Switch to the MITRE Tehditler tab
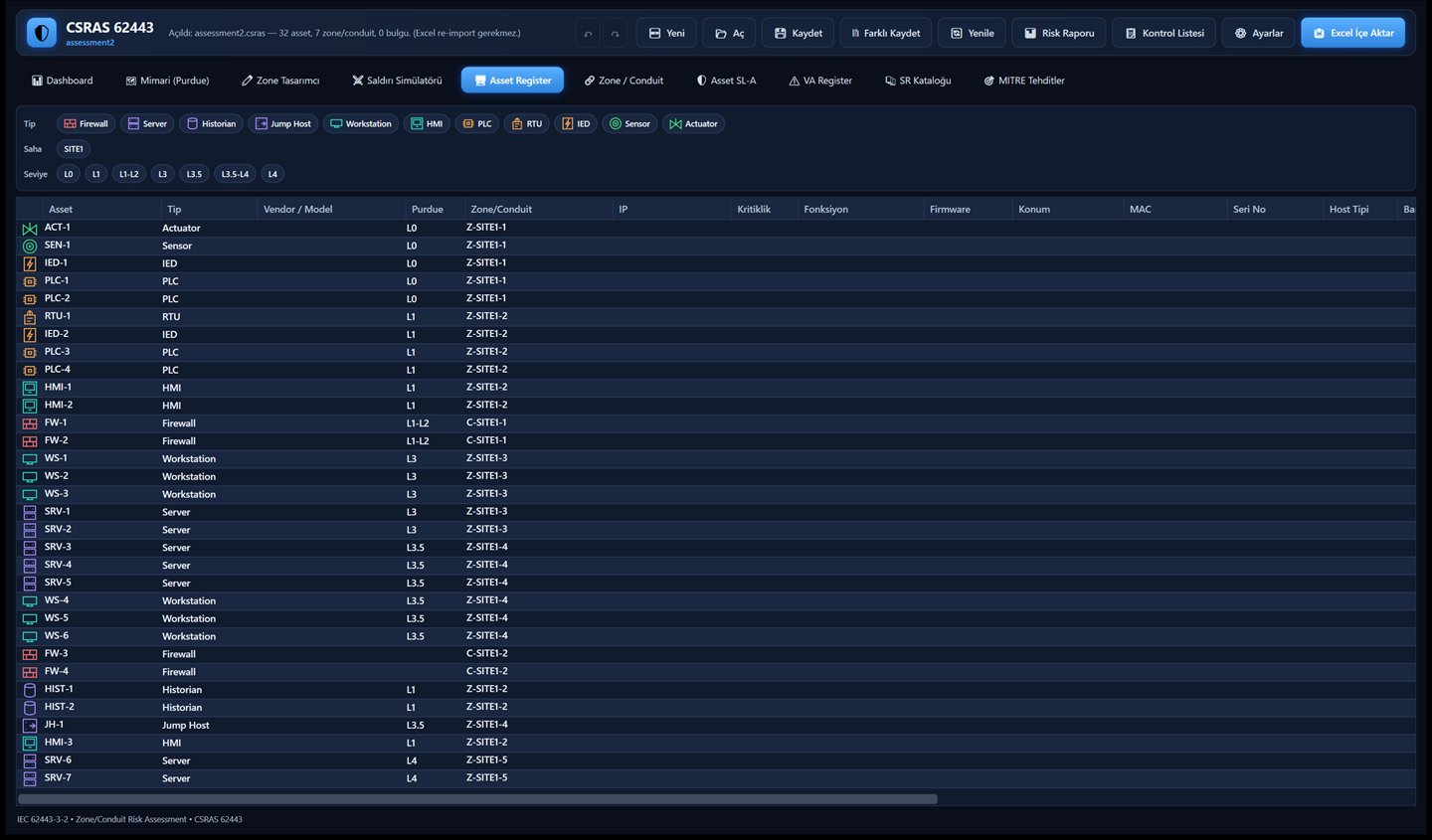1432x840 pixels. 1024,81
